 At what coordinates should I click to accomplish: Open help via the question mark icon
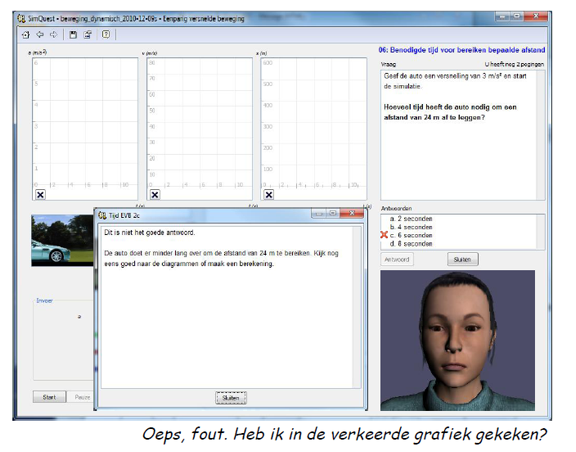click(106, 35)
